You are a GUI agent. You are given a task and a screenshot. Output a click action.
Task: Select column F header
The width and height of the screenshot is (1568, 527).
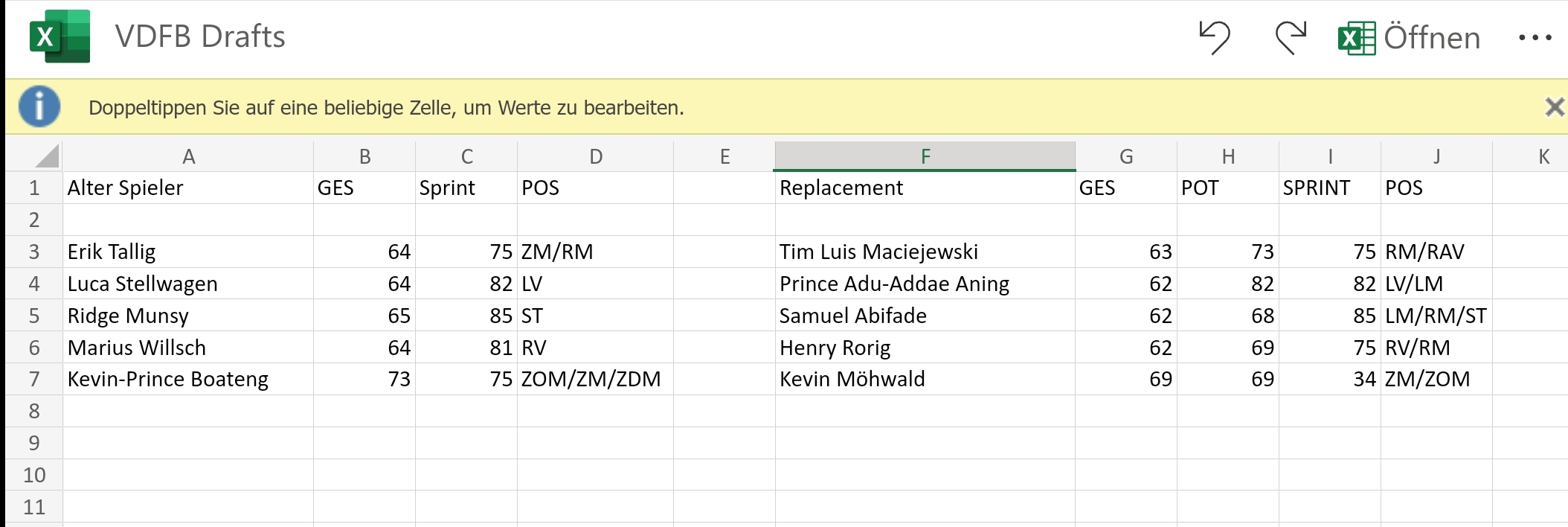[x=925, y=156]
